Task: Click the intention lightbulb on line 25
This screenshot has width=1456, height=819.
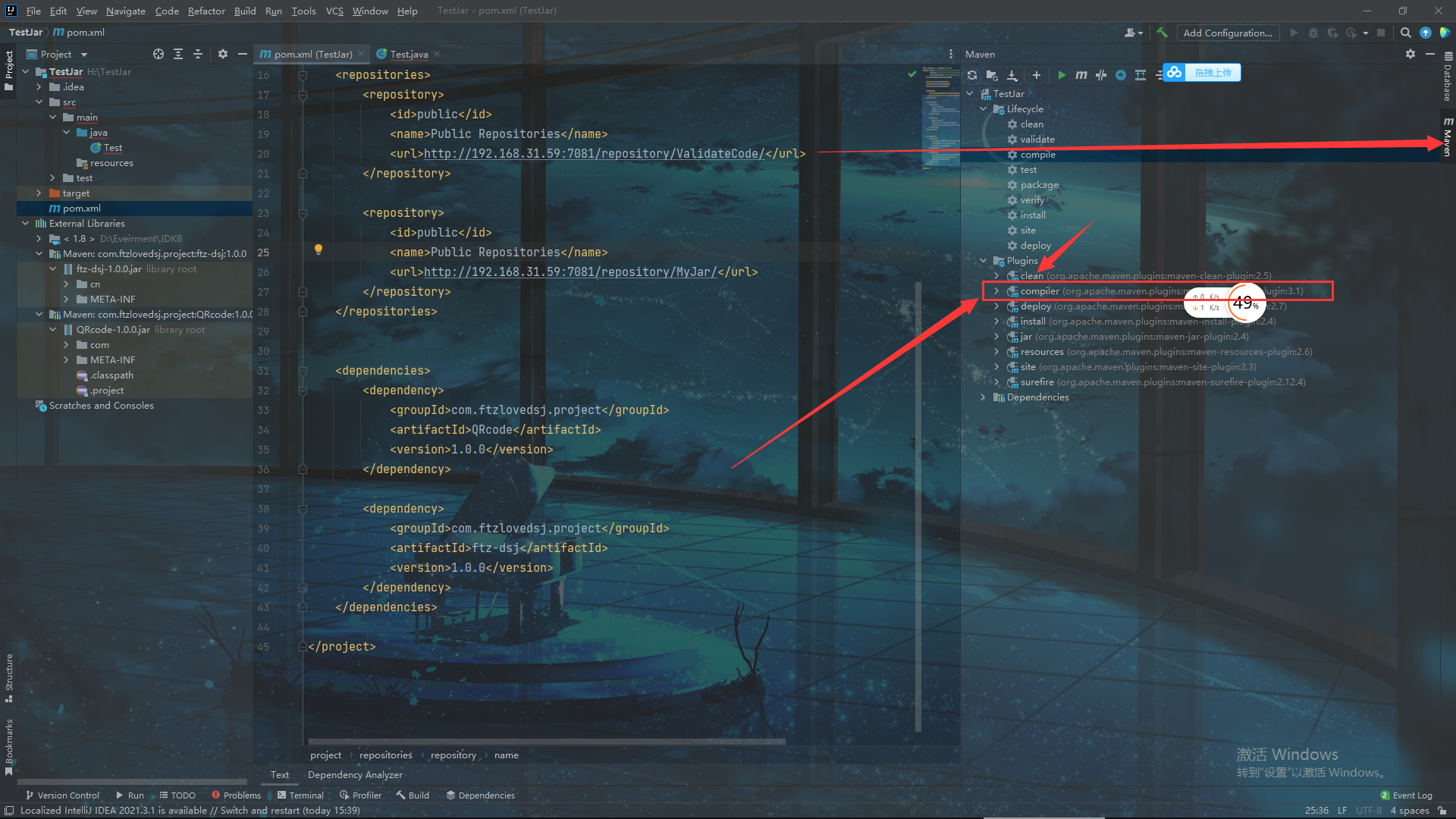Action: point(318,249)
